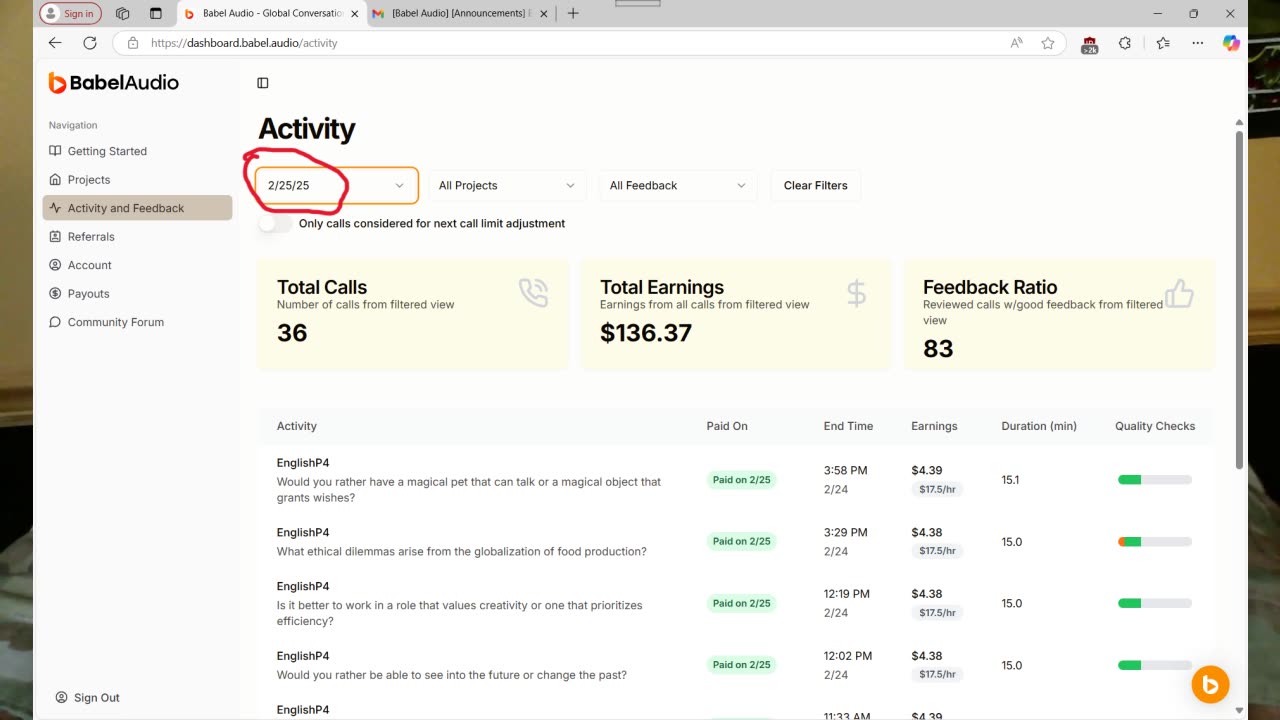Image resolution: width=1280 pixels, height=720 pixels.
Task: Click the Referrals icon in sidebar
Action: coord(55,237)
